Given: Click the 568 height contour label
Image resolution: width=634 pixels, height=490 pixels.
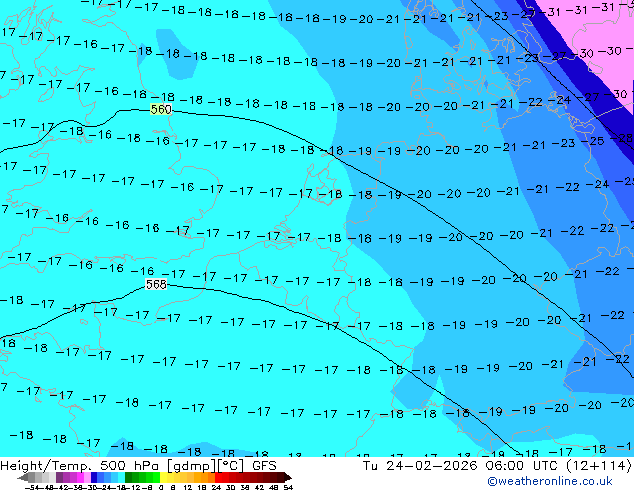Looking at the screenshot, I should pyautogui.click(x=156, y=284).
